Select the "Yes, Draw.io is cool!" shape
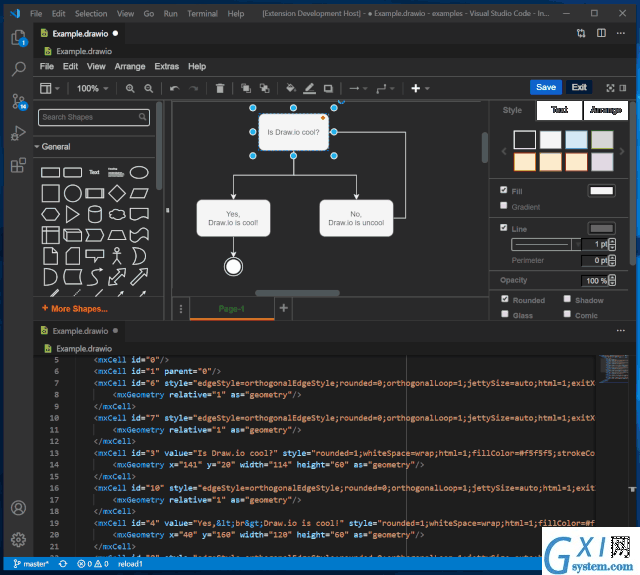 [233, 218]
